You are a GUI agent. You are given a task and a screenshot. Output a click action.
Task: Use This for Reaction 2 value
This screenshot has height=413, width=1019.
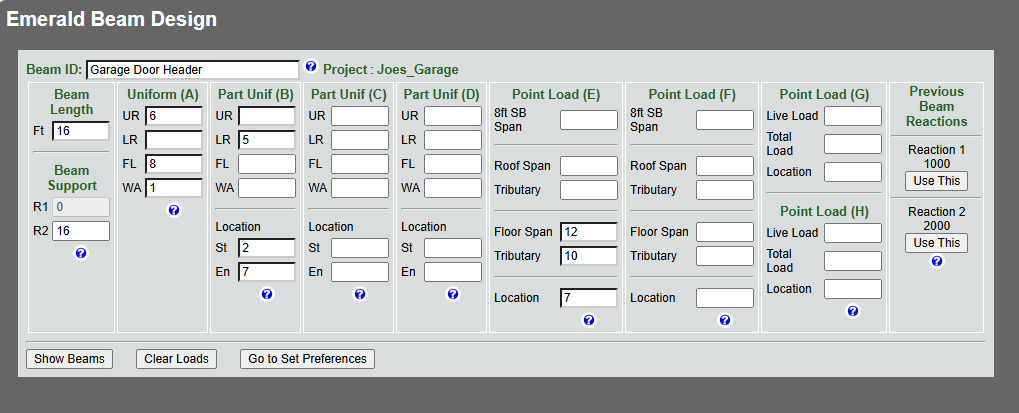(936, 243)
